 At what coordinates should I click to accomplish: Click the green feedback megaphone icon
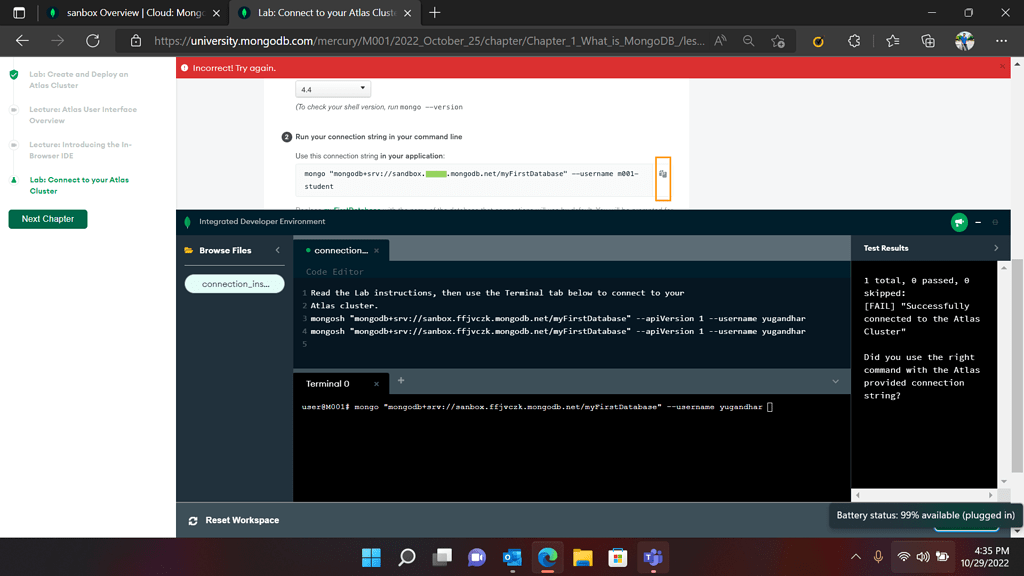[958, 222]
